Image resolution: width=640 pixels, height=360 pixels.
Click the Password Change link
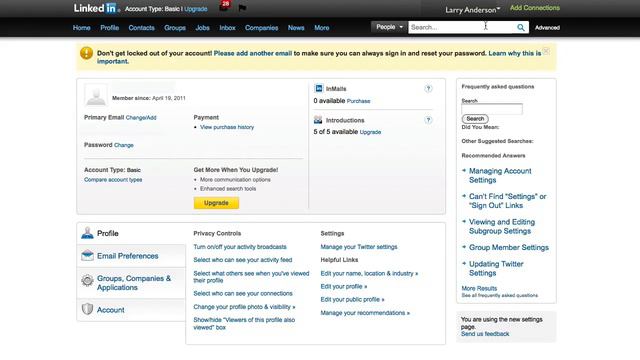click(x=124, y=145)
